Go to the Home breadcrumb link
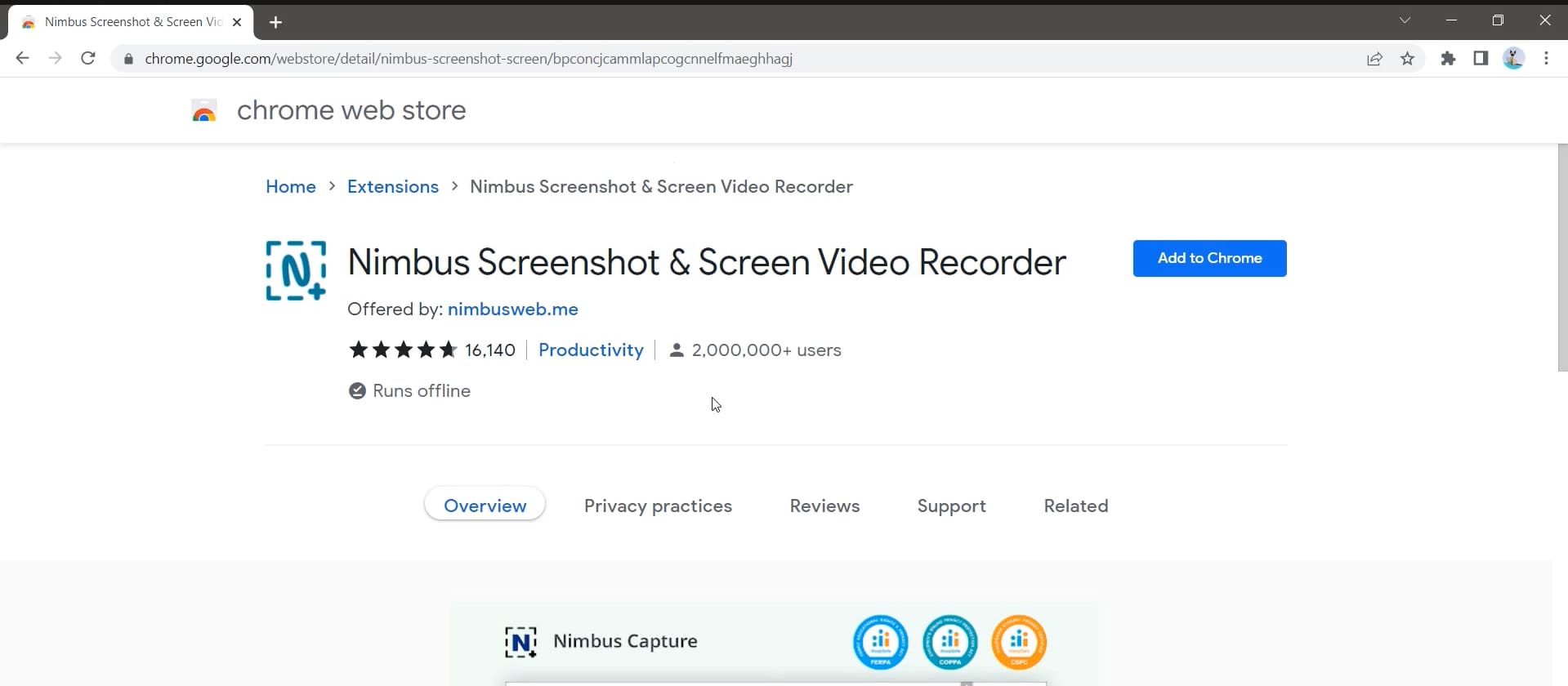The height and width of the screenshot is (686, 1568). [x=291, y=186]
